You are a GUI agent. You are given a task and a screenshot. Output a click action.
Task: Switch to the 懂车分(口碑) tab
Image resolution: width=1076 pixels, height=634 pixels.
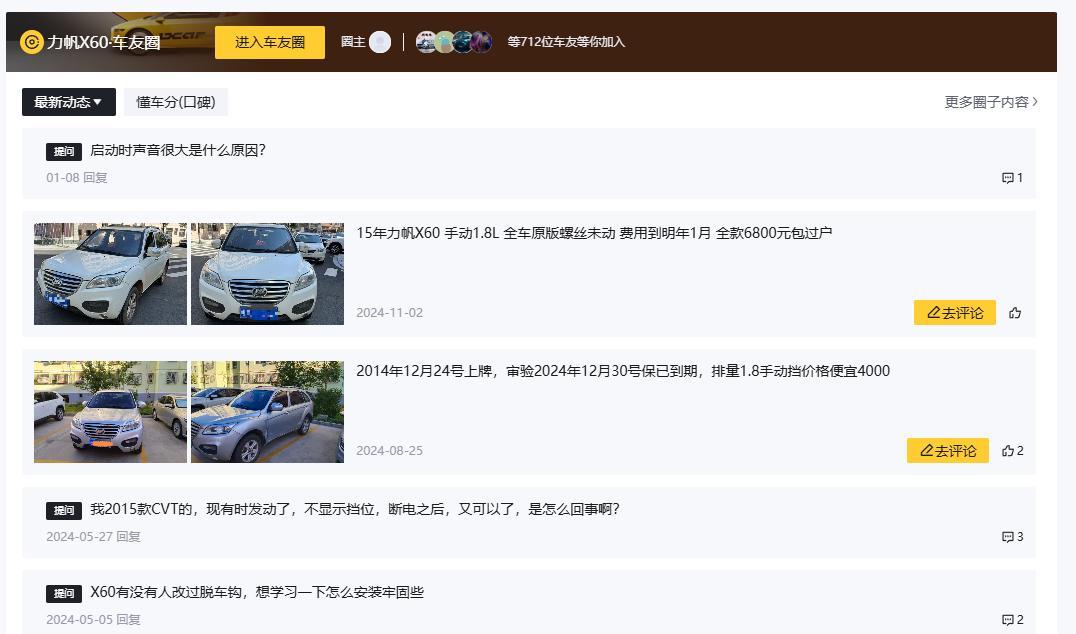[176, 102]
